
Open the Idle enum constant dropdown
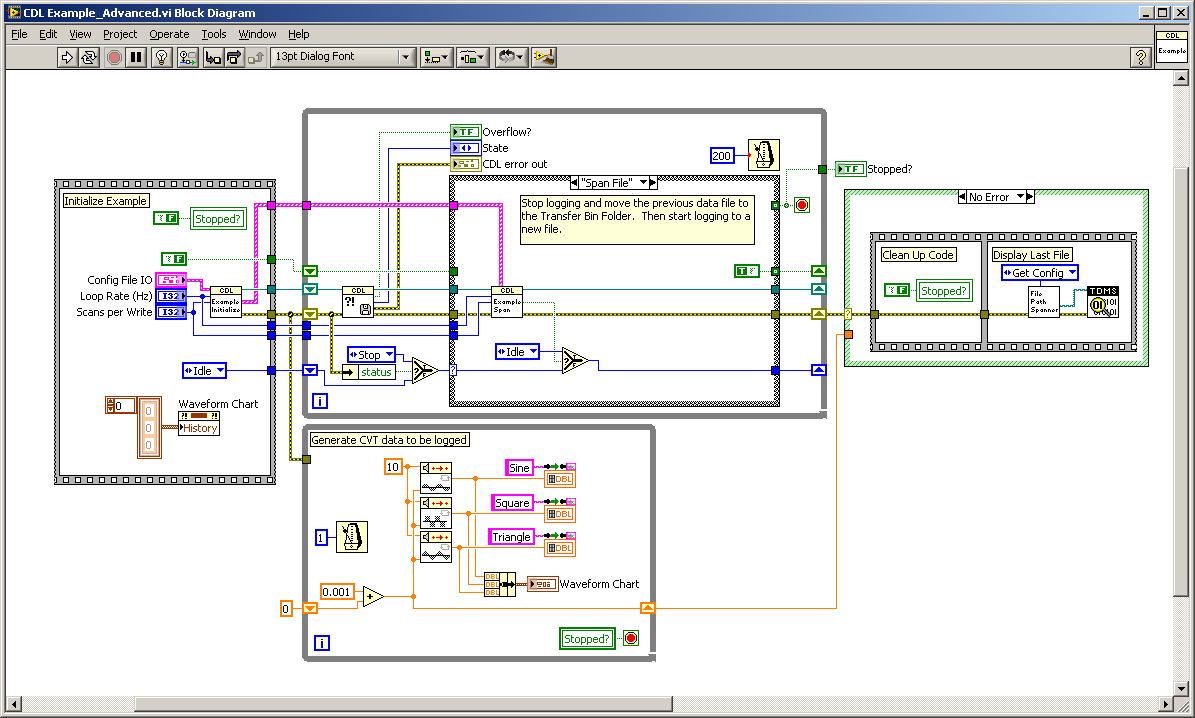[204, 370]
